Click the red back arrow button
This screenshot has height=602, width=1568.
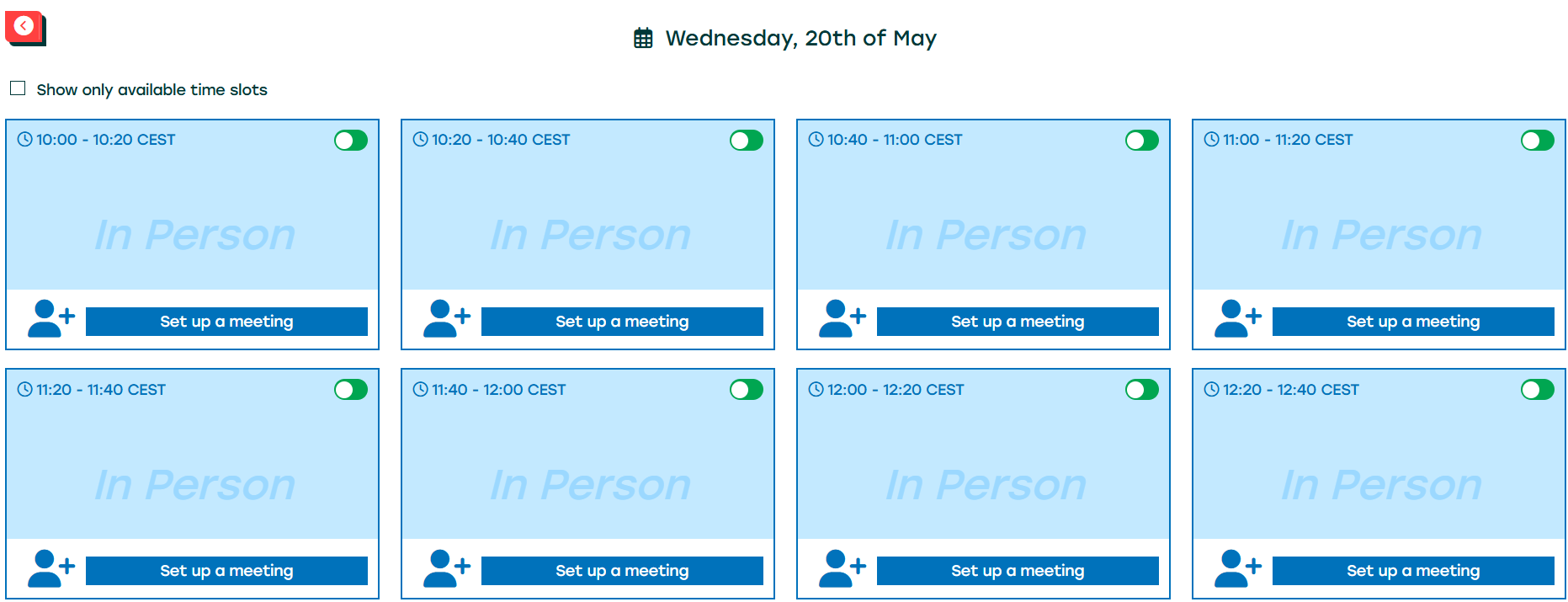tap(24, 27)
